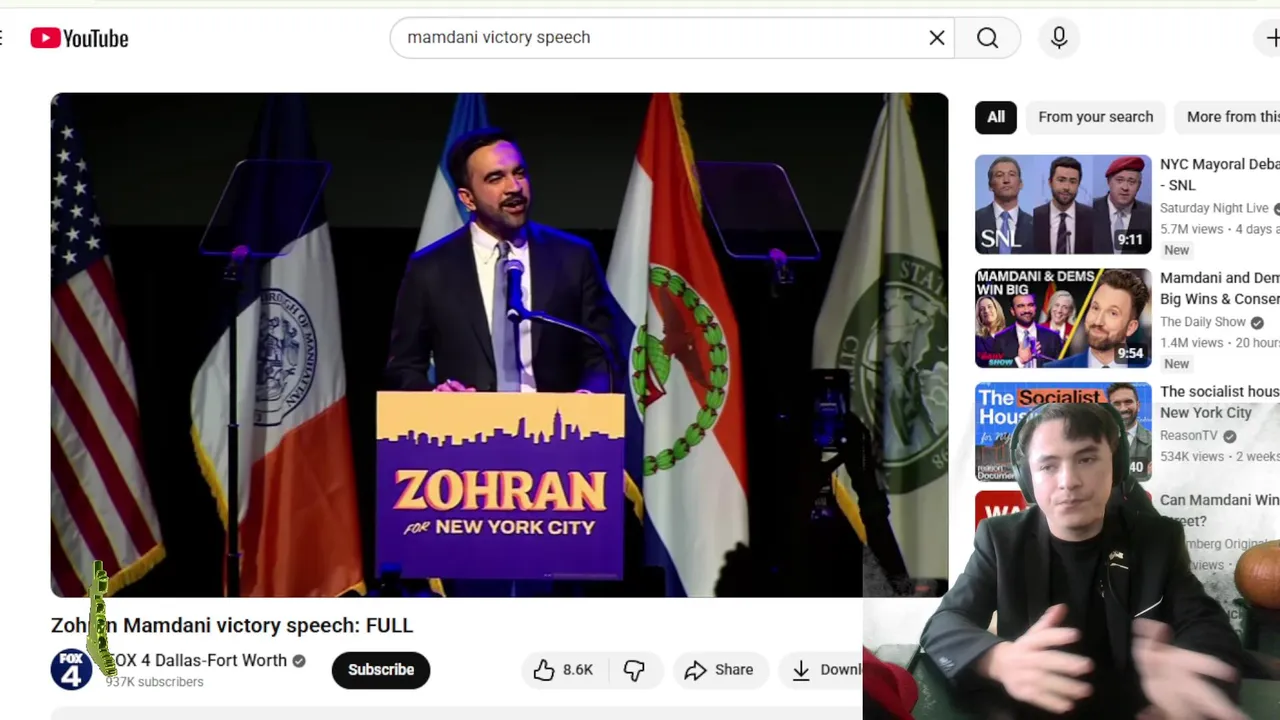1280x720 pixels.
Task: Click '937K subscribers' text
Action: (155, 682)
